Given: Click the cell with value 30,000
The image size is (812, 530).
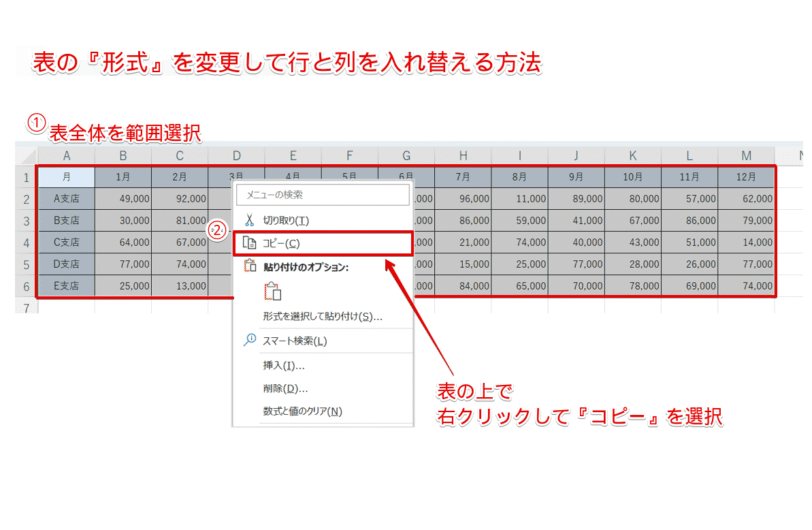Looking at the screenshot, I should 123,220.
